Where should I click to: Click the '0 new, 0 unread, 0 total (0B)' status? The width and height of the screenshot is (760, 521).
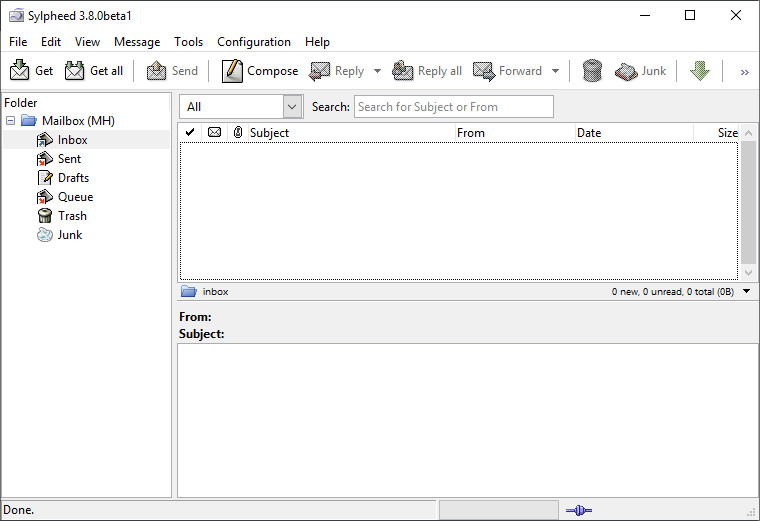673,292
